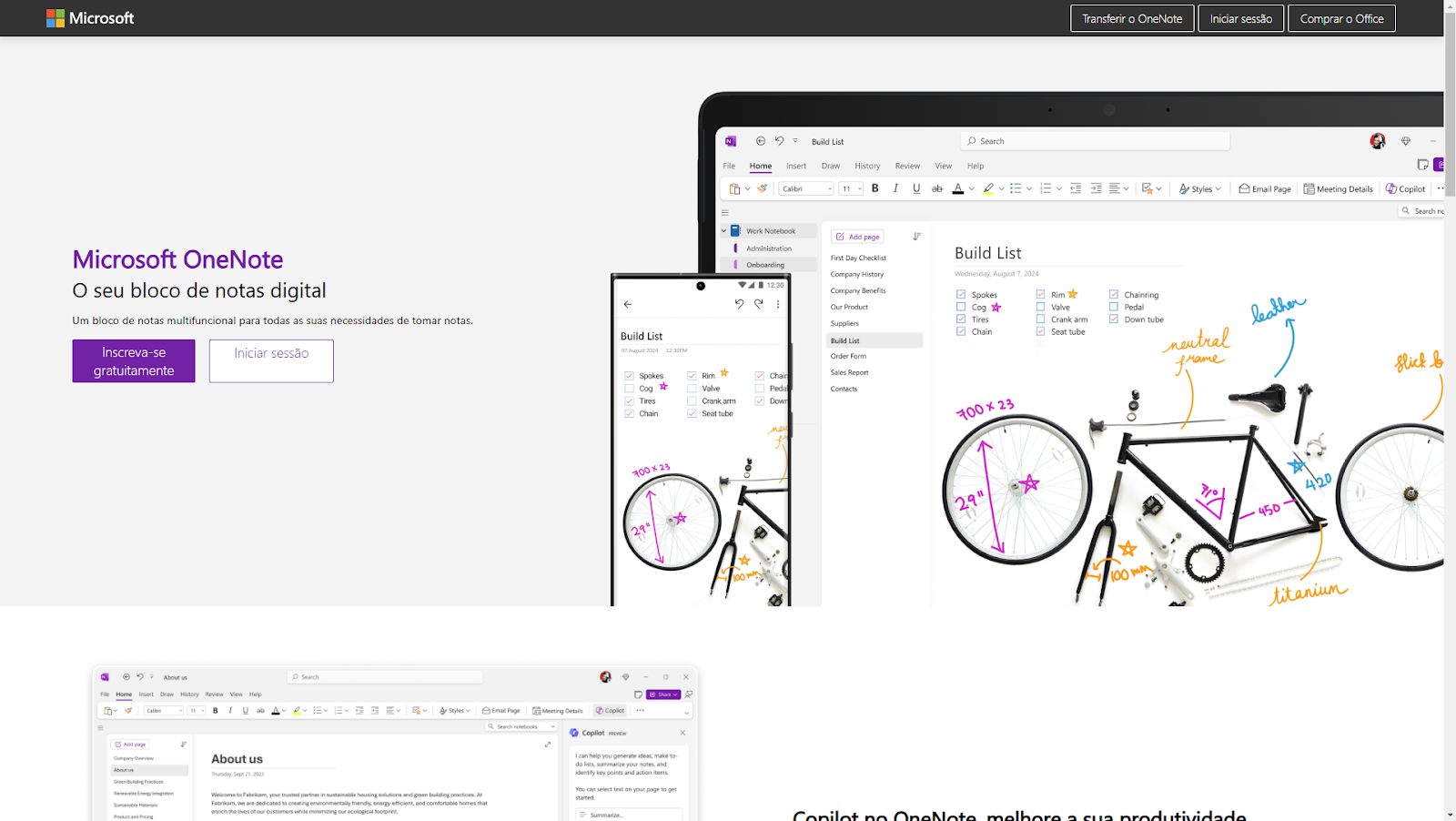Screen dimensions: 1456x821
Task: Toggle the Spokes checkbox in Build List window
Action: (x=961, y=294)
